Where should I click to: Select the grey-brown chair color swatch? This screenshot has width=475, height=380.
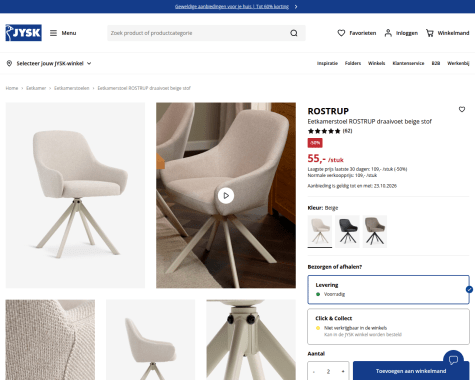pos(375,231)
